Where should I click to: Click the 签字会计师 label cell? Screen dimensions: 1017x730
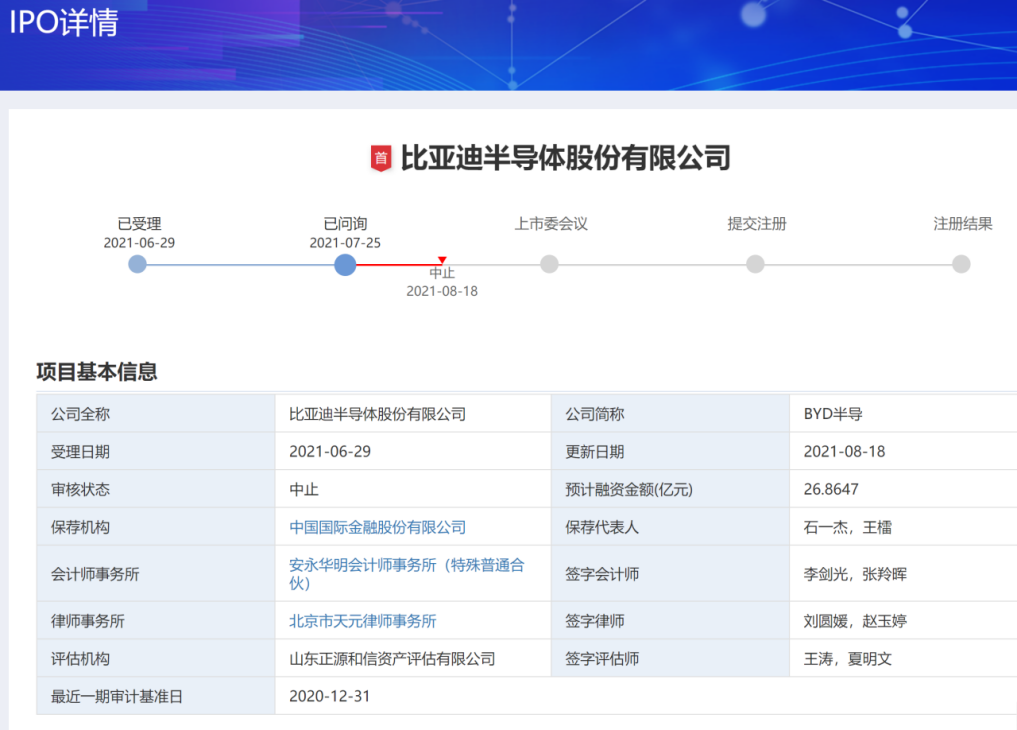point(670,574)
